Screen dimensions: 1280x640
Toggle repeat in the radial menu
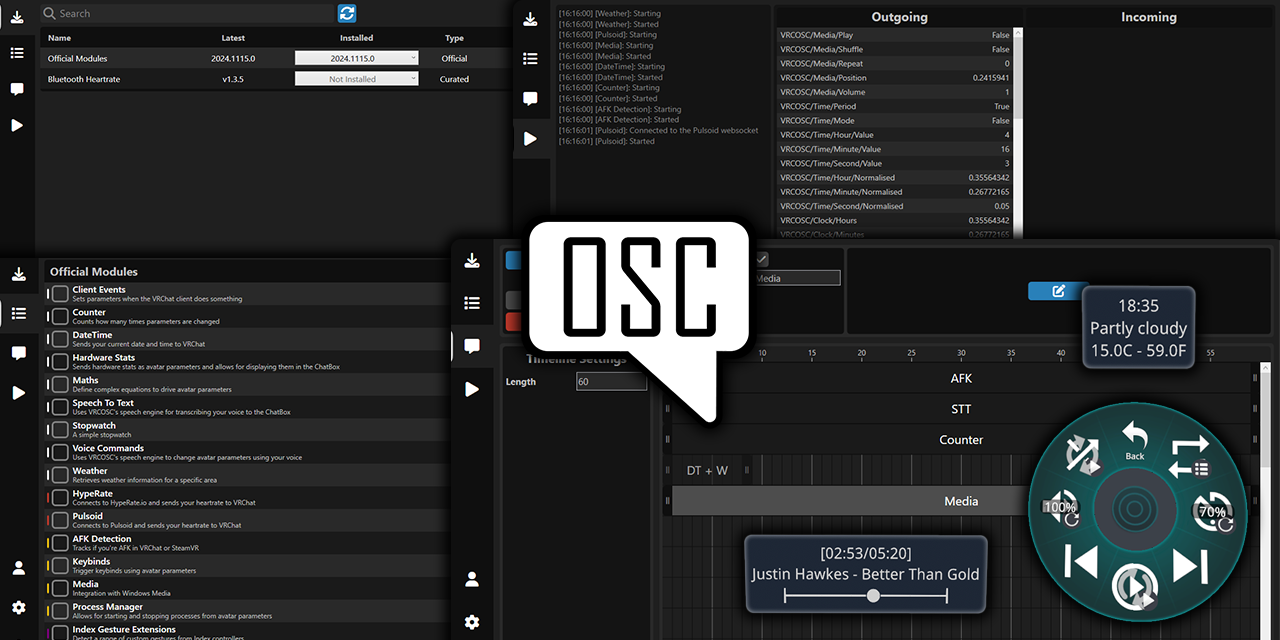1188,456
